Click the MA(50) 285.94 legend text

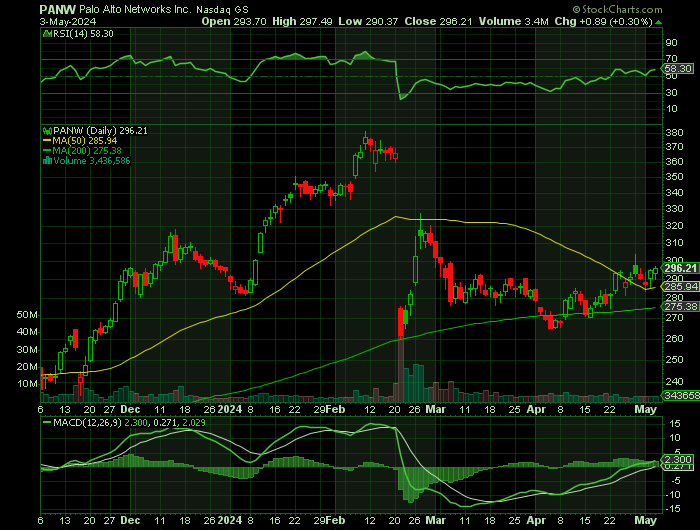[x=85, y=141]
